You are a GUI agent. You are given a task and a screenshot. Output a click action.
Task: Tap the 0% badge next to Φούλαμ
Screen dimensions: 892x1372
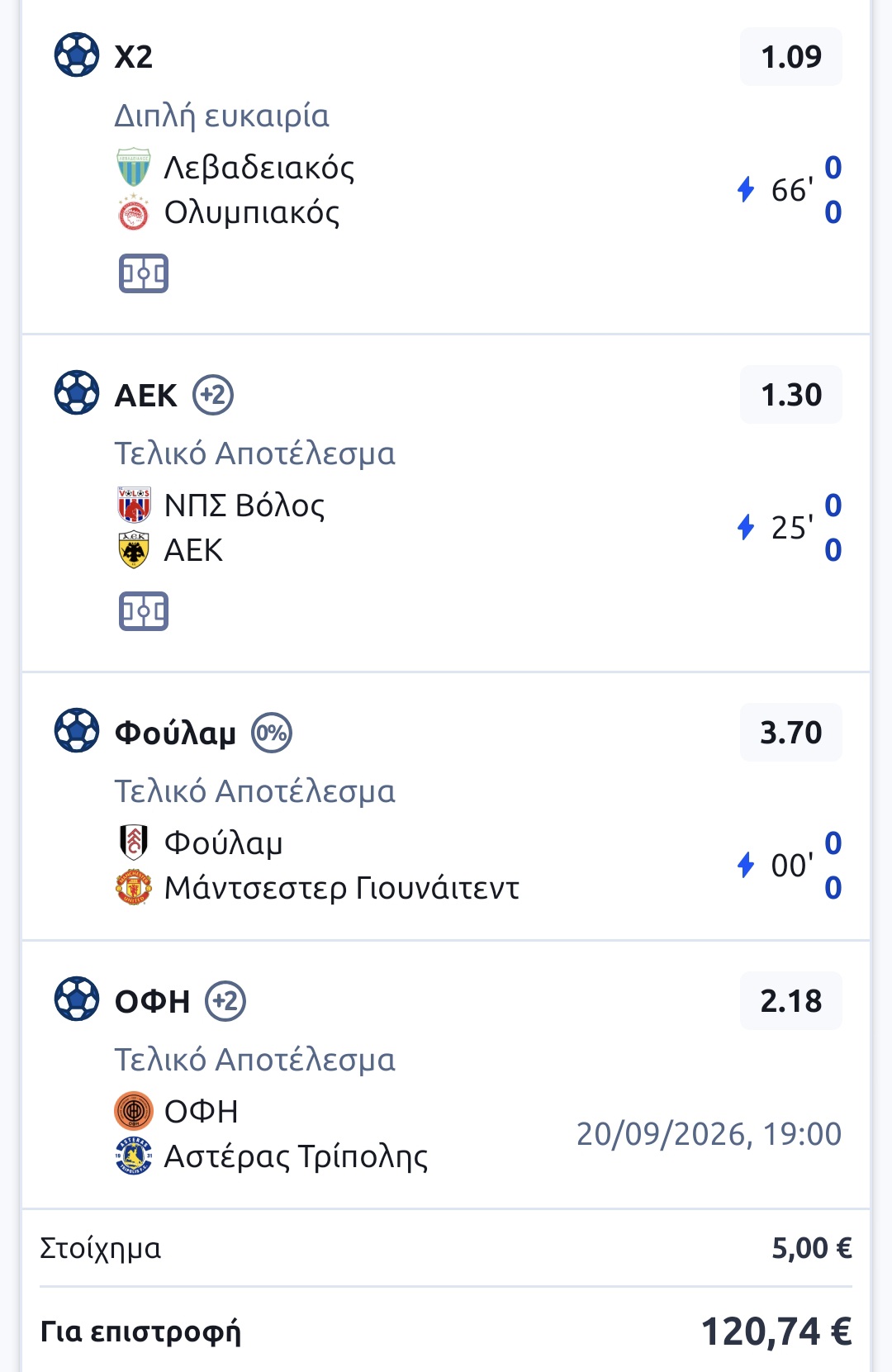point(272,733)
